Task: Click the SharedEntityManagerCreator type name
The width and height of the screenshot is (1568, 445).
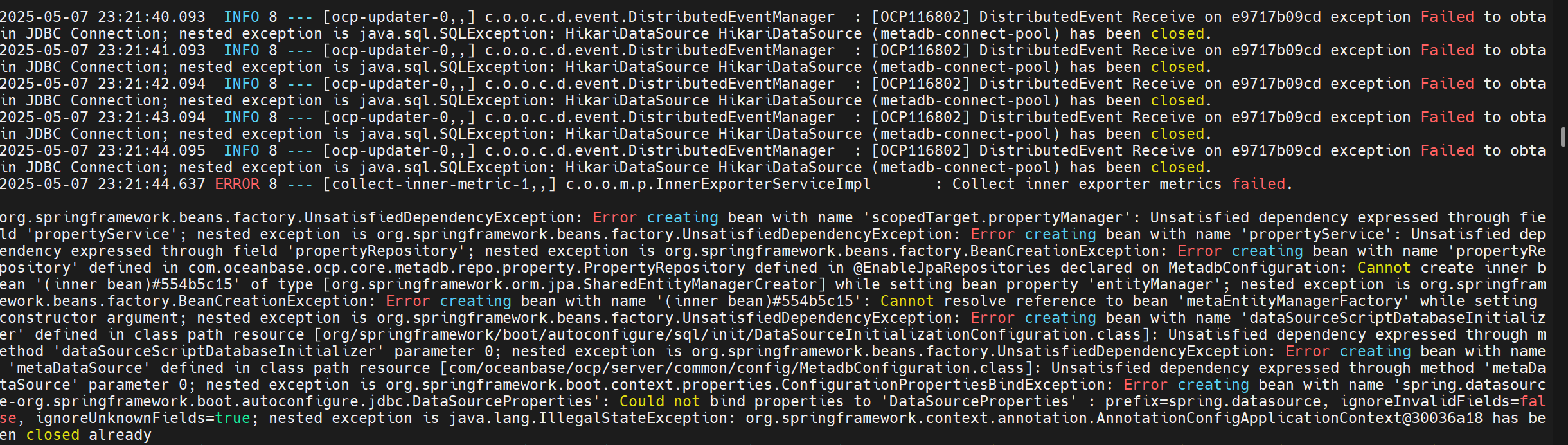Action: point(700,284)
